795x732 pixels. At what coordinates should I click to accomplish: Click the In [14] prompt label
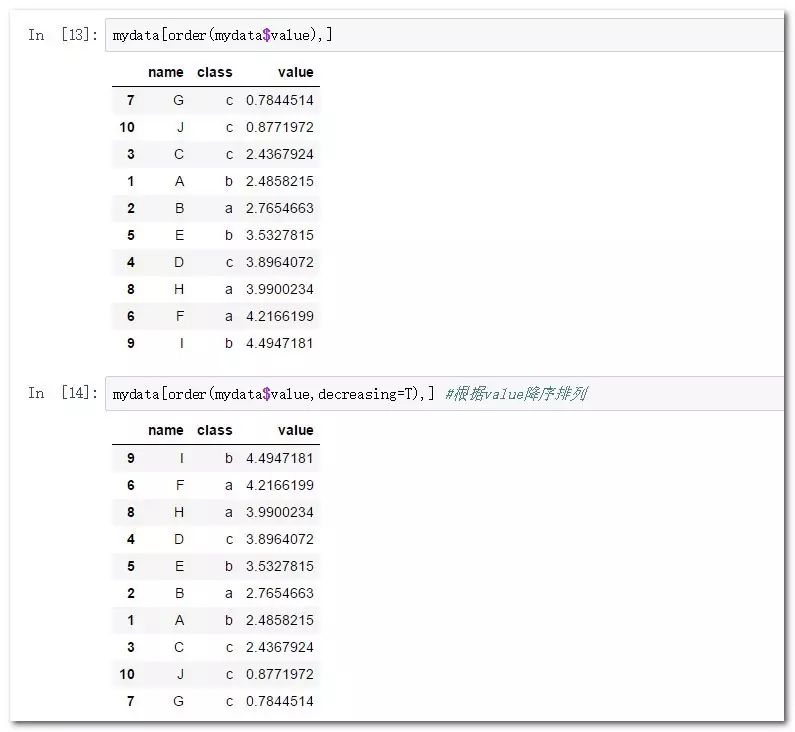click(63, 393)
